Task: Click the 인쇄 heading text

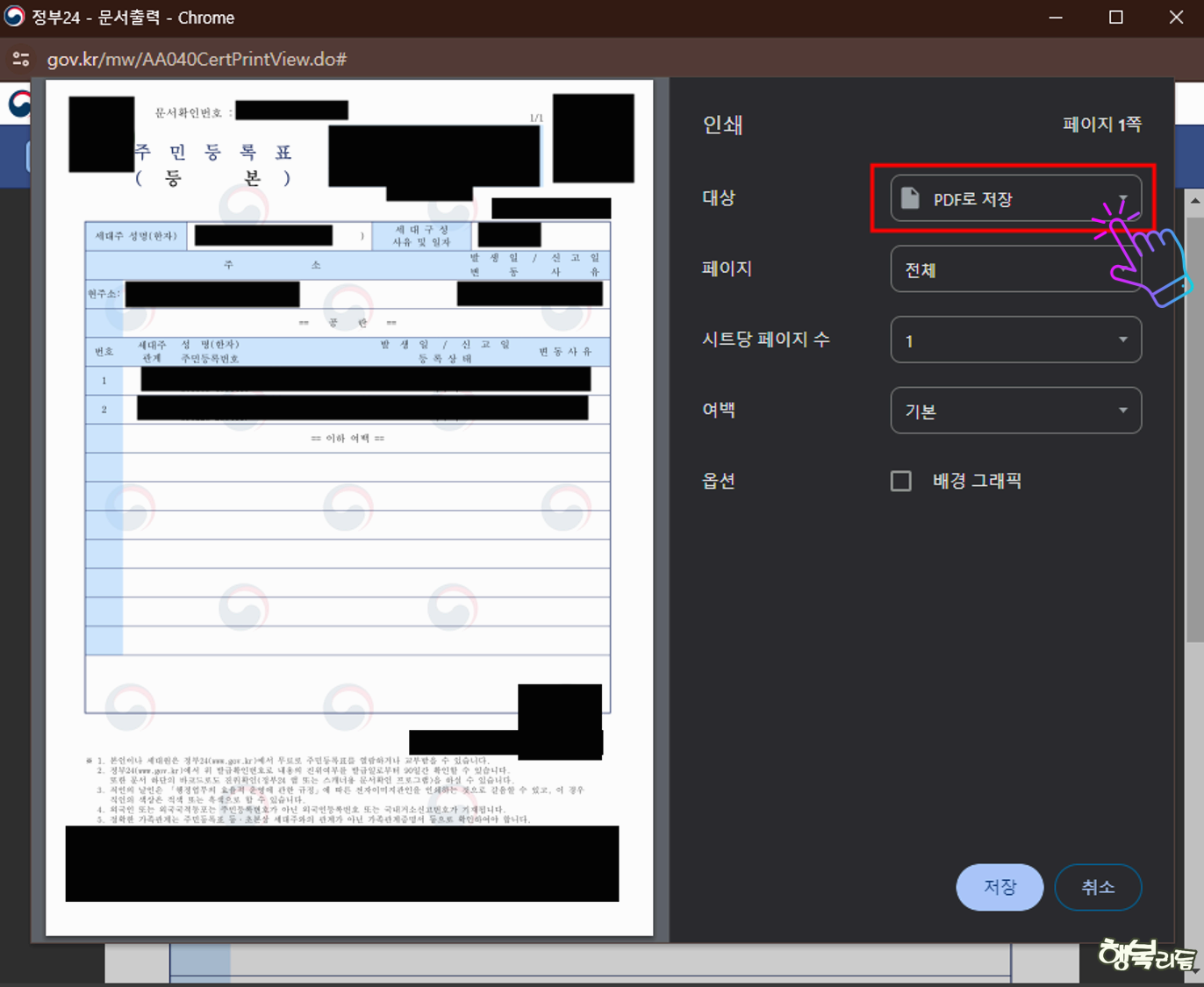Action: (722, 125)
